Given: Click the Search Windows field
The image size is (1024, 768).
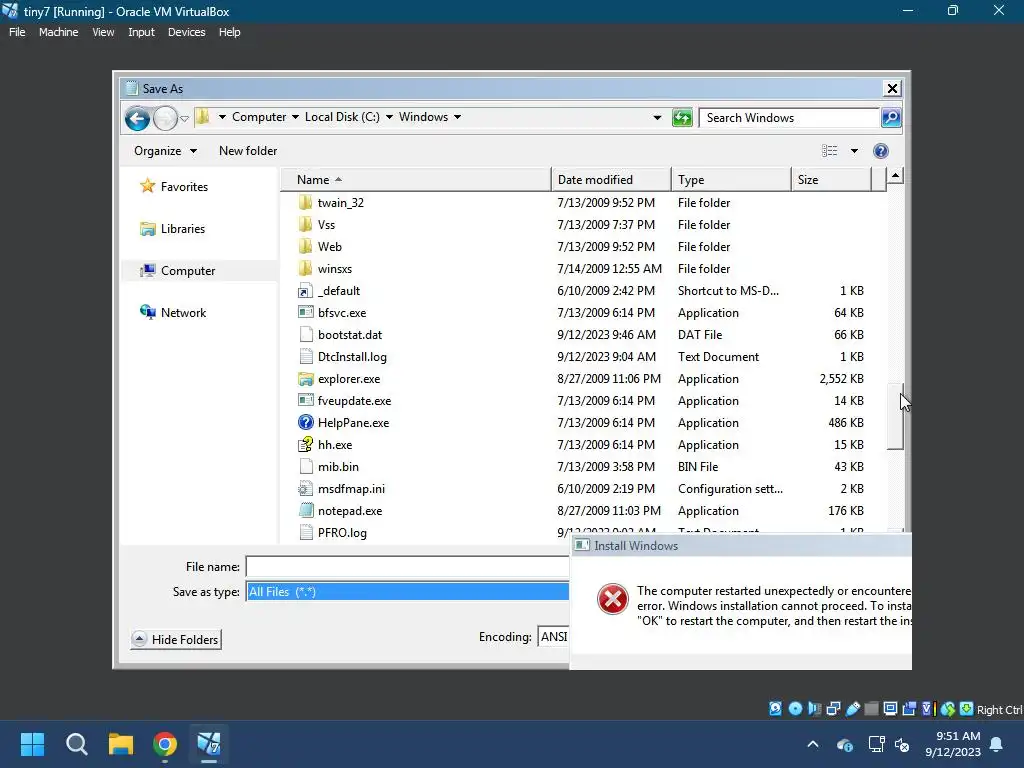Looking at the screenshot, I should pos(789,118).
